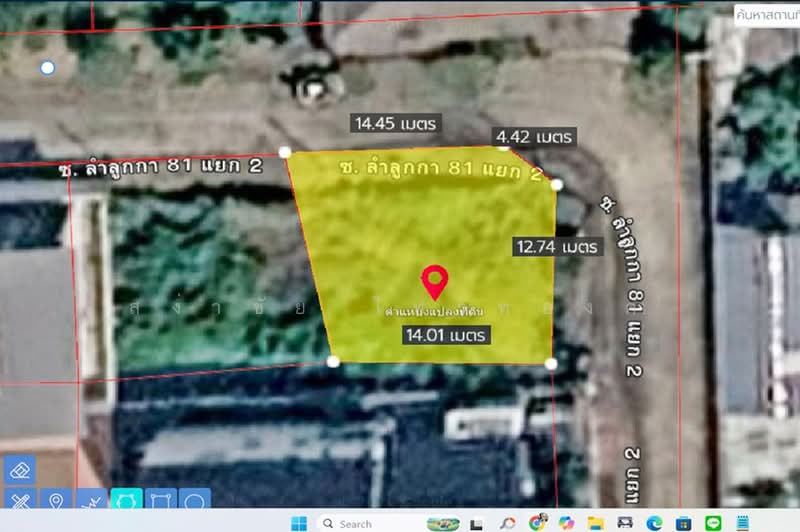Select the active polygon drawing tool
The width and height of the screenshot is (800, 532).
[126, 499]
